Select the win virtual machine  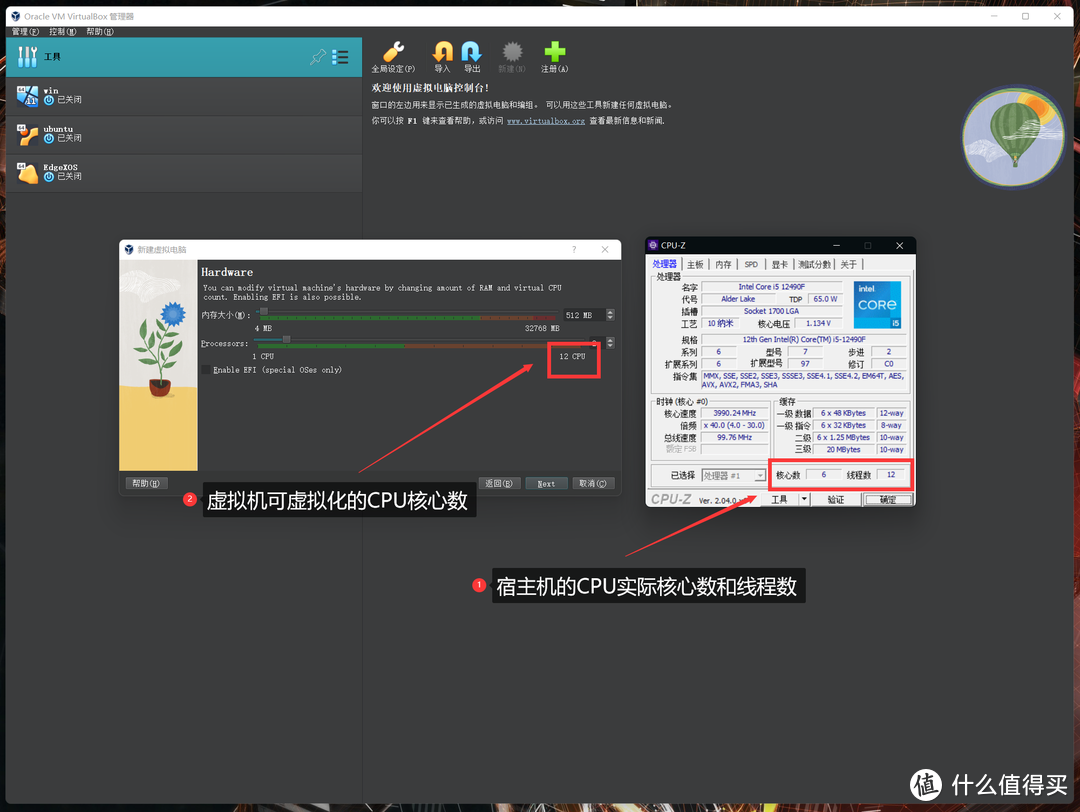(184, 96)
